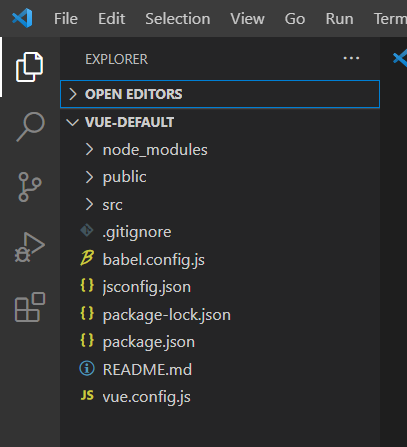The image size is (407, 447).
Task: Click the braces icon beside package-lock.json
Action: [87, 313]
